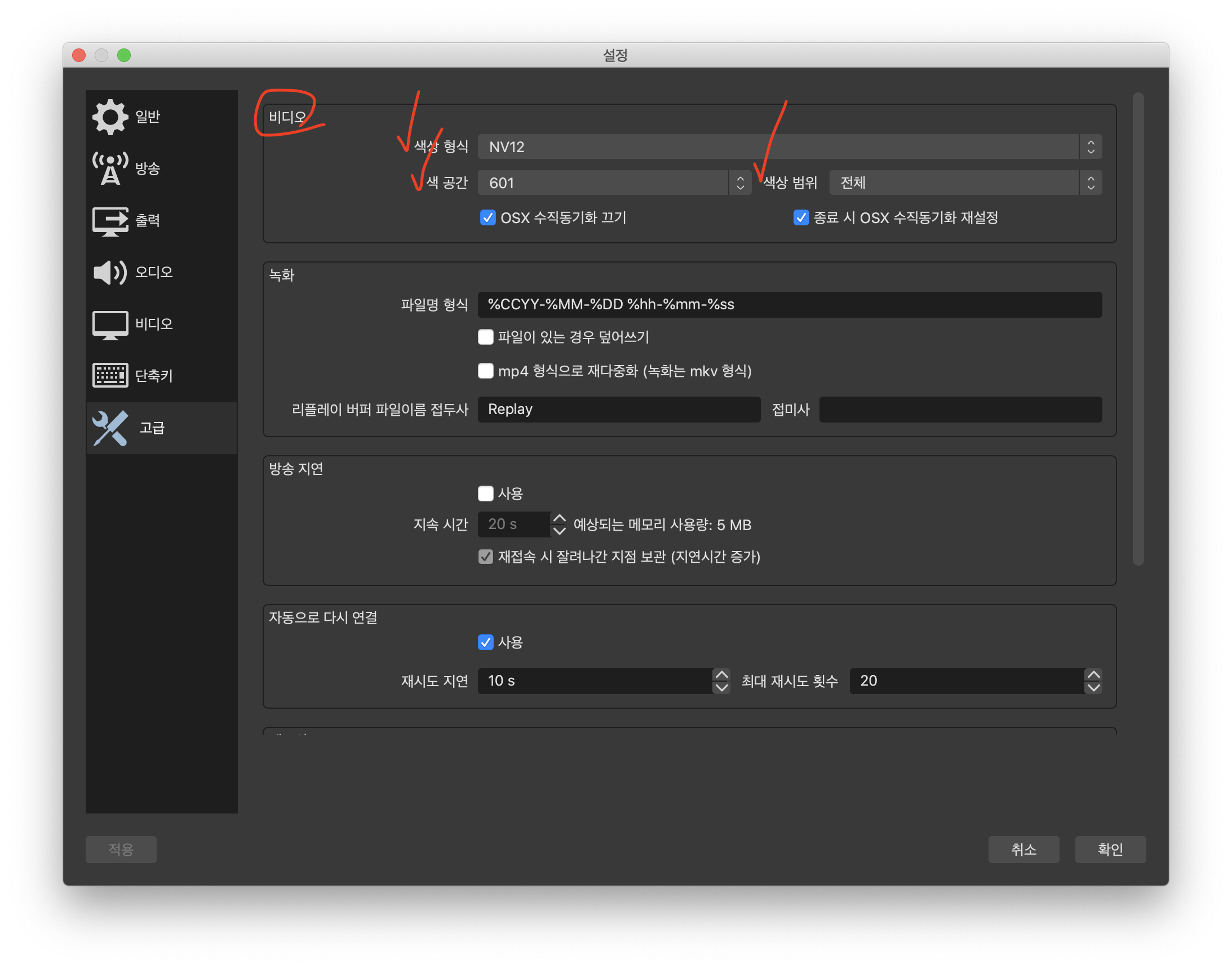Uncheck 사용 under 자동으로 다시 연결
Viewport: 1232px width, 969px height.
click(486, 642)
